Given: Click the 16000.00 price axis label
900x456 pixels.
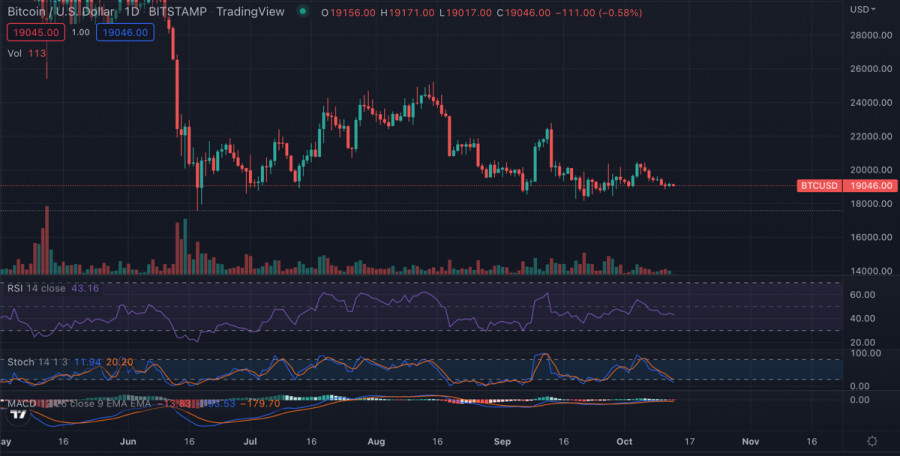Looking at the screenshot, I should (871, 237).
